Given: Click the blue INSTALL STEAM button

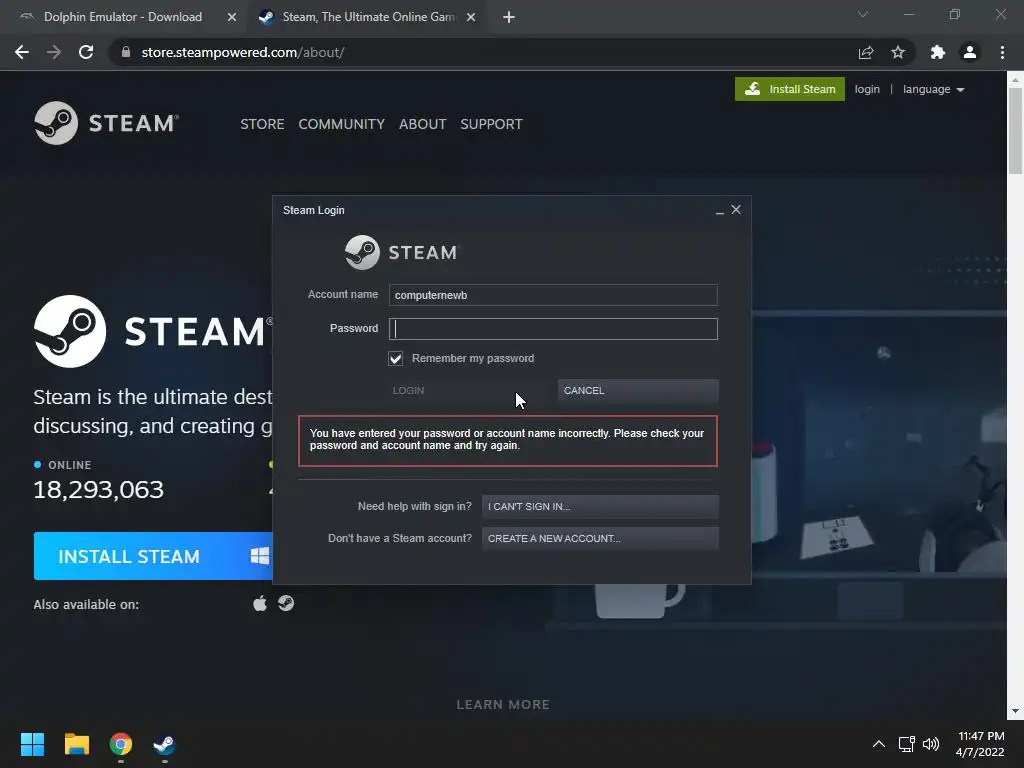Looking at the screenshot, I should (x=153, y=556).
